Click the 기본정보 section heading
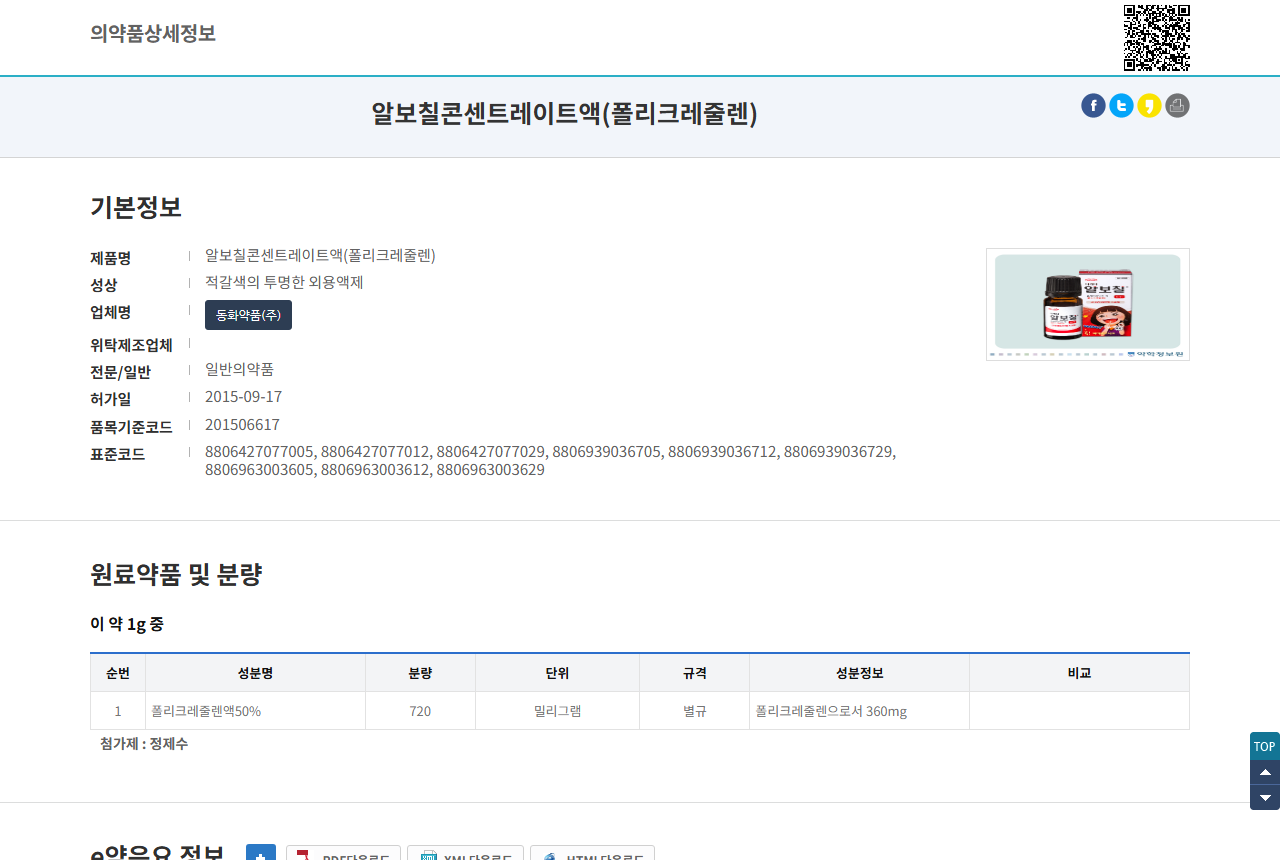Screen dimensions: 1280x860 pyautogui.click(x=136, y=207)
